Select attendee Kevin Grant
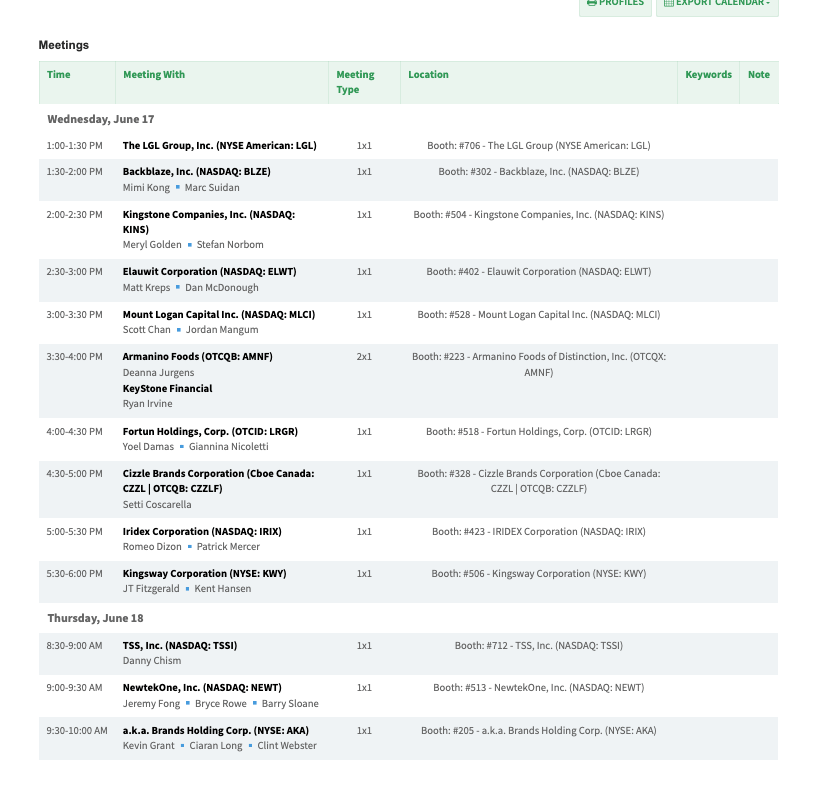This screenshot has height=787, width=835. tap(148, 745)
